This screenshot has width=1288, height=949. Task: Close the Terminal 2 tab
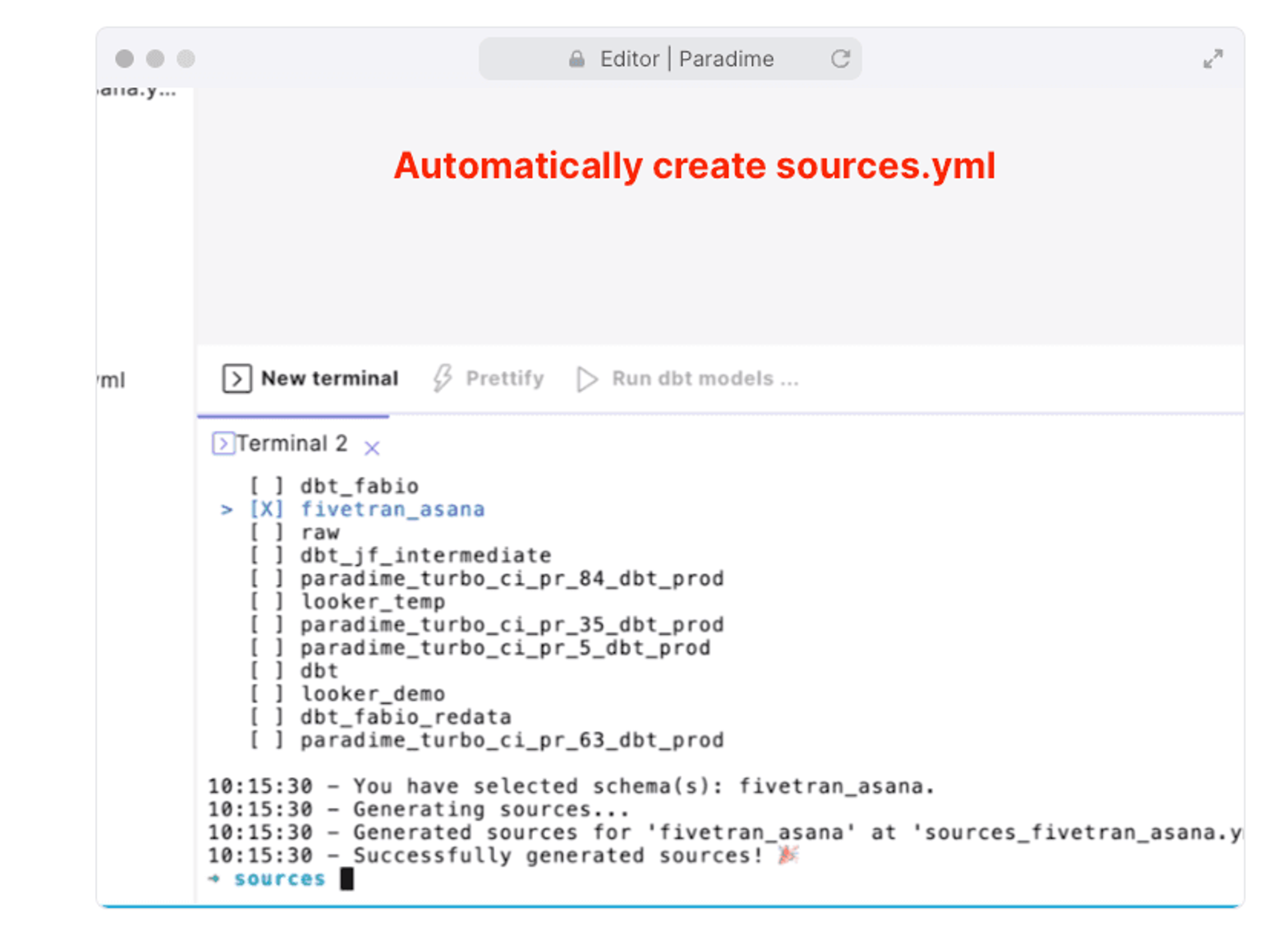click(x=371, y=448)
